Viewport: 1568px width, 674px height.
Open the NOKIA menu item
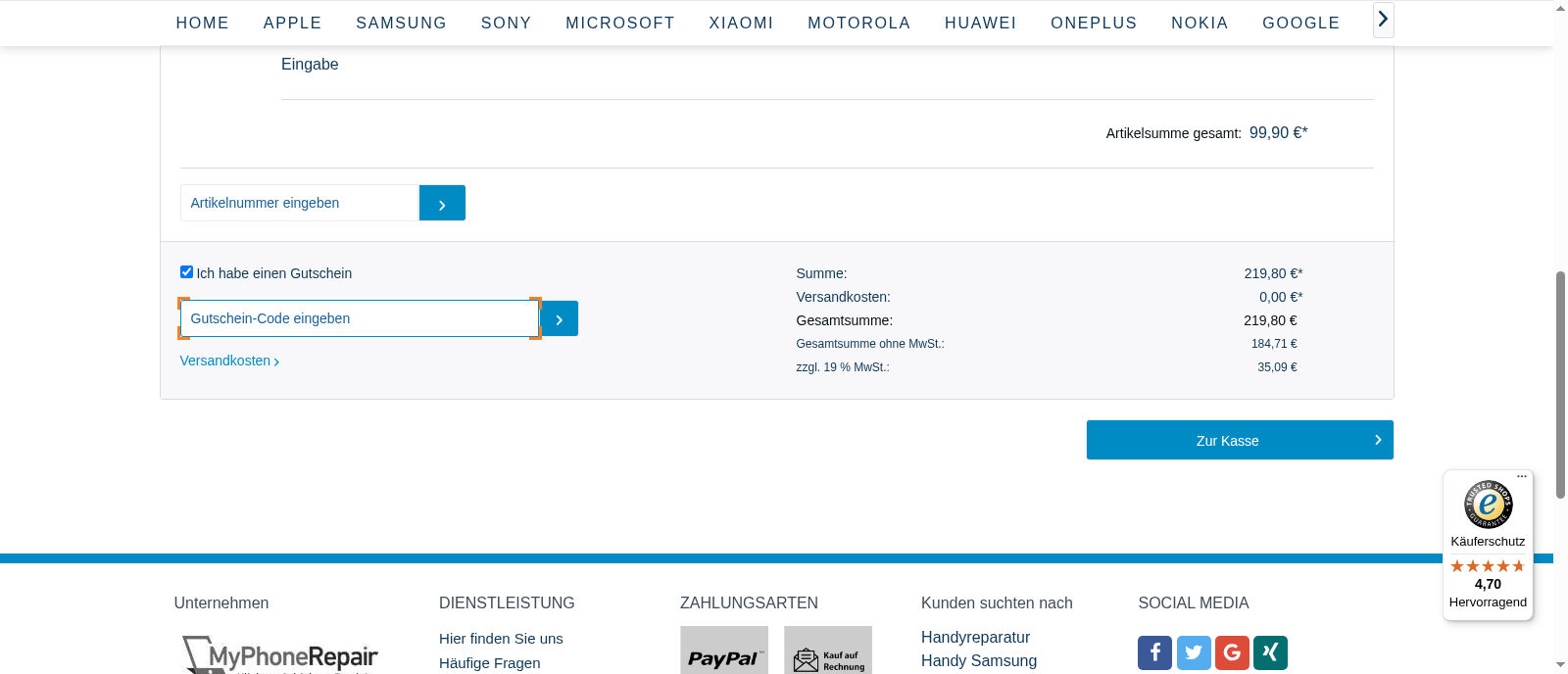click(1200, 23)
